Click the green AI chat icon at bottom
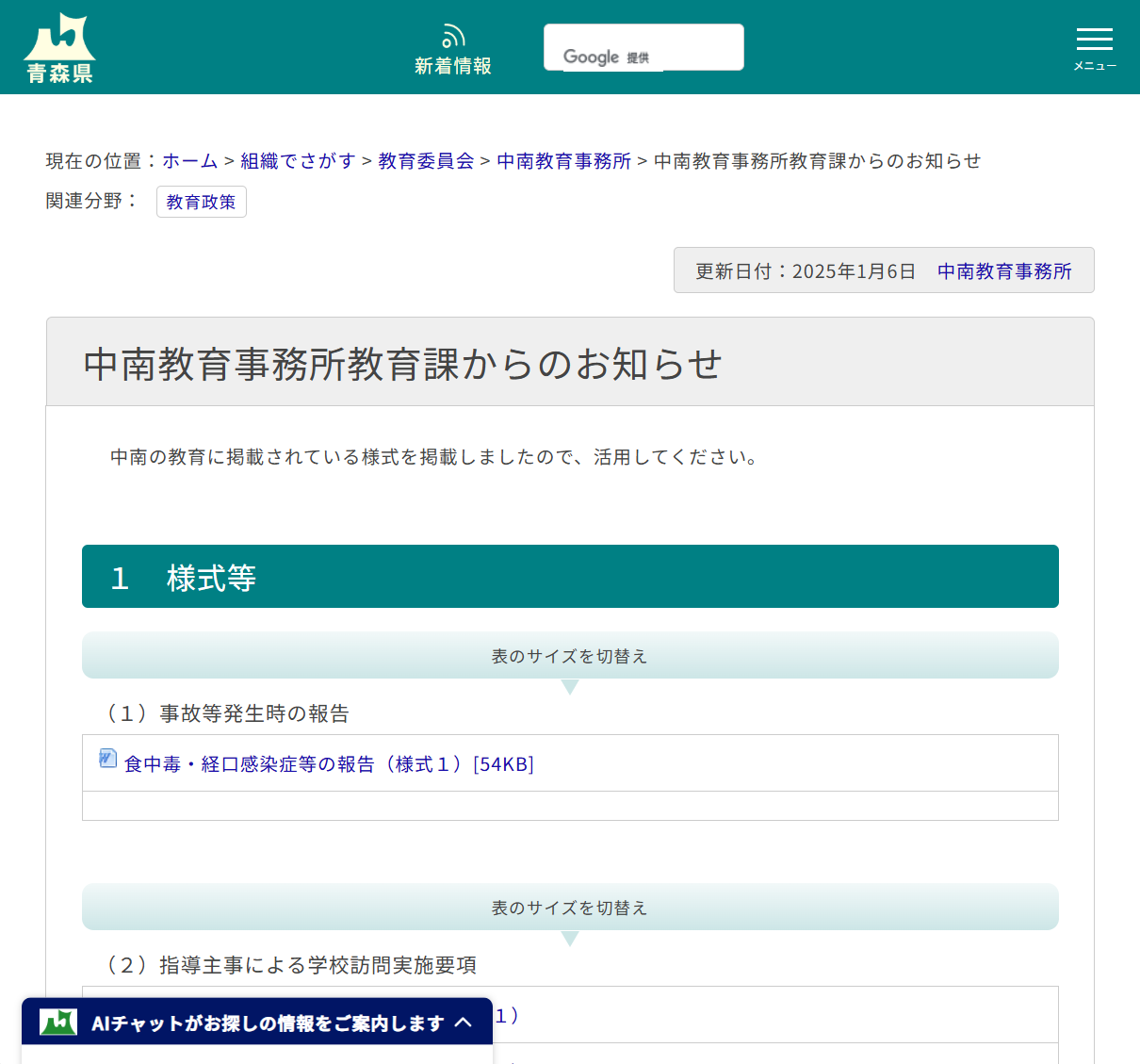1140x1064 pixels. click(x=57, y=1022)
